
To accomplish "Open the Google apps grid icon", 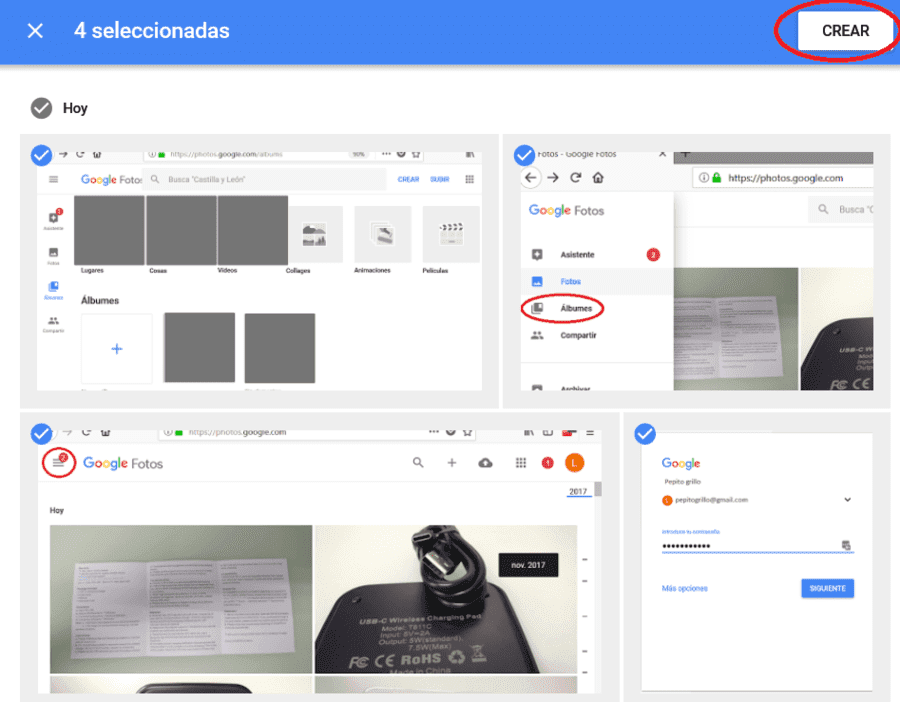I will pyautogui.click(x=521, y=463).
